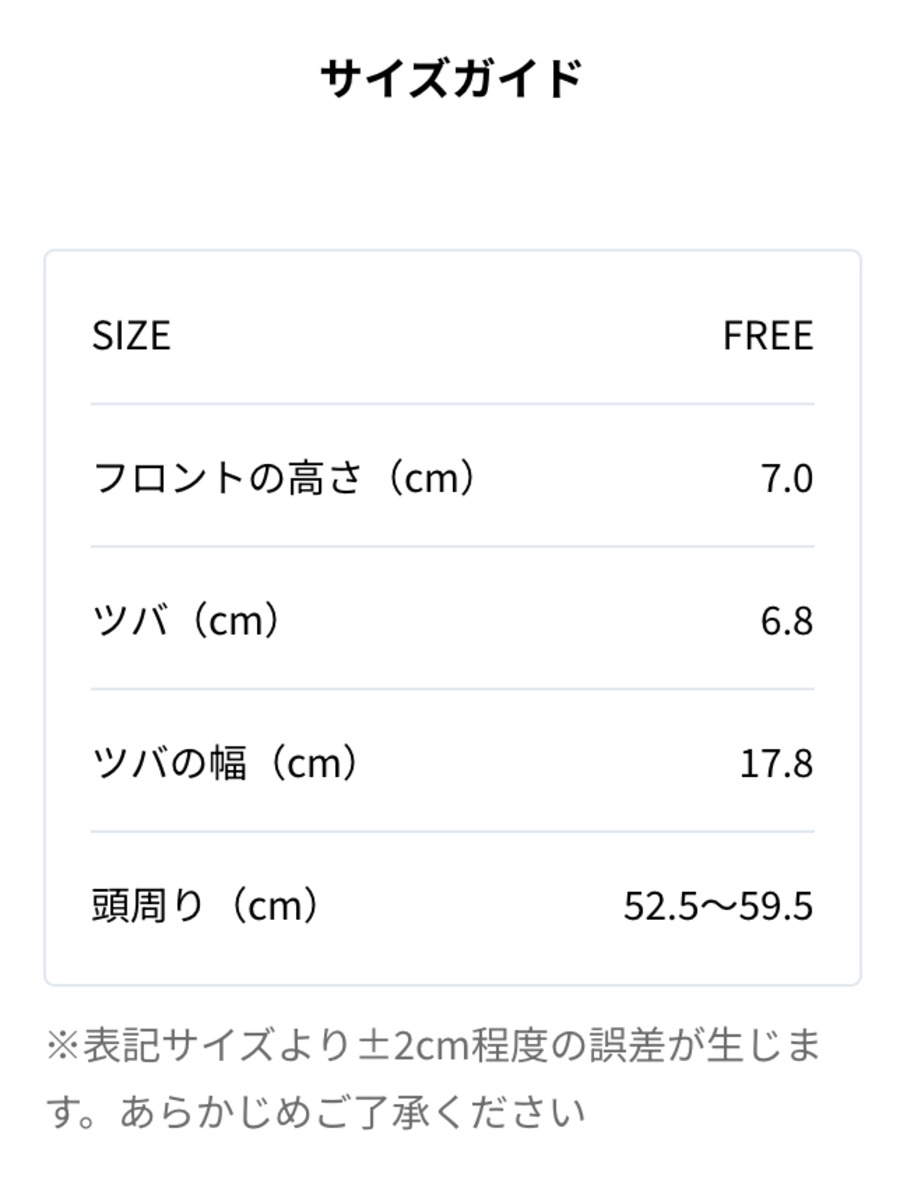Click the divider below the SIZE row

tap(453, 404)
